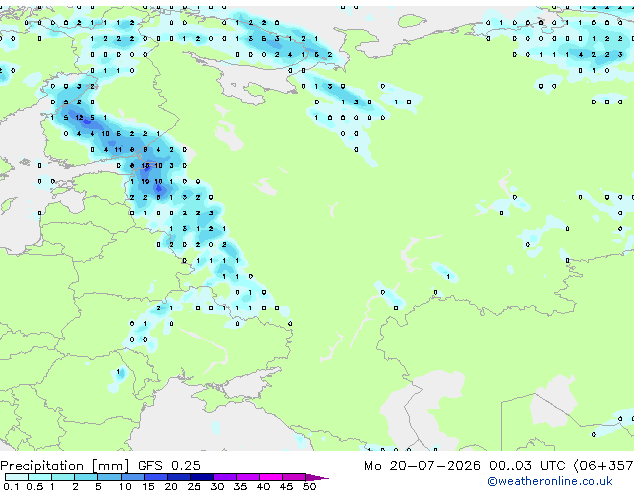Click the 0.1–0.5 mm legend color swatch
This screenshot has height=490, width=634.
click(17, 477)
